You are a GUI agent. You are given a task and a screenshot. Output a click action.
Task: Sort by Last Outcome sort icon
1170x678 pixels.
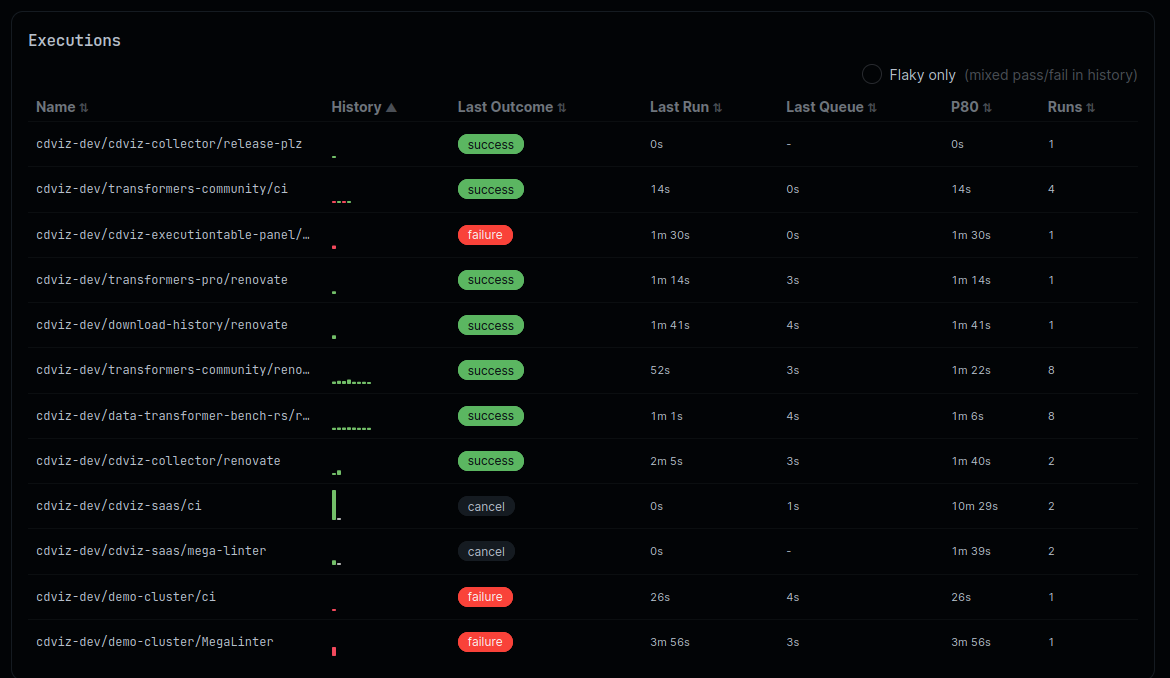tap(562, 107)
